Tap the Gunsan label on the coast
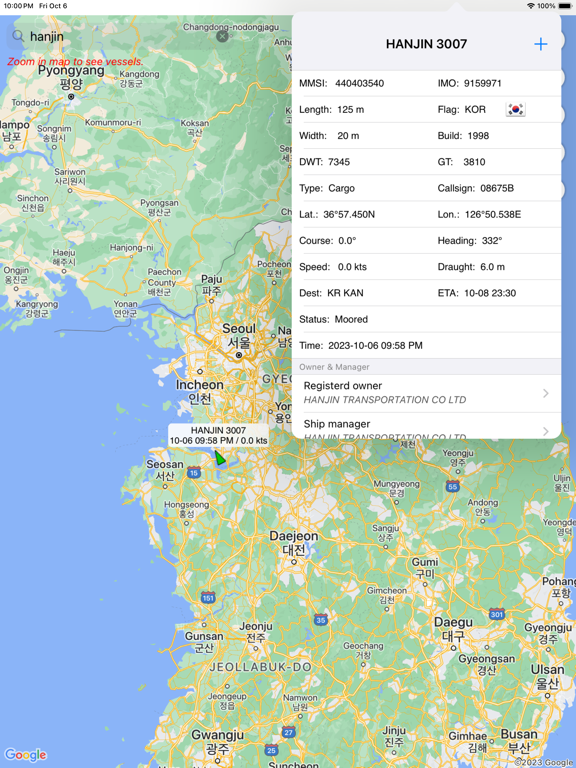This screenshot has width=576, height=768. (204, 642)
